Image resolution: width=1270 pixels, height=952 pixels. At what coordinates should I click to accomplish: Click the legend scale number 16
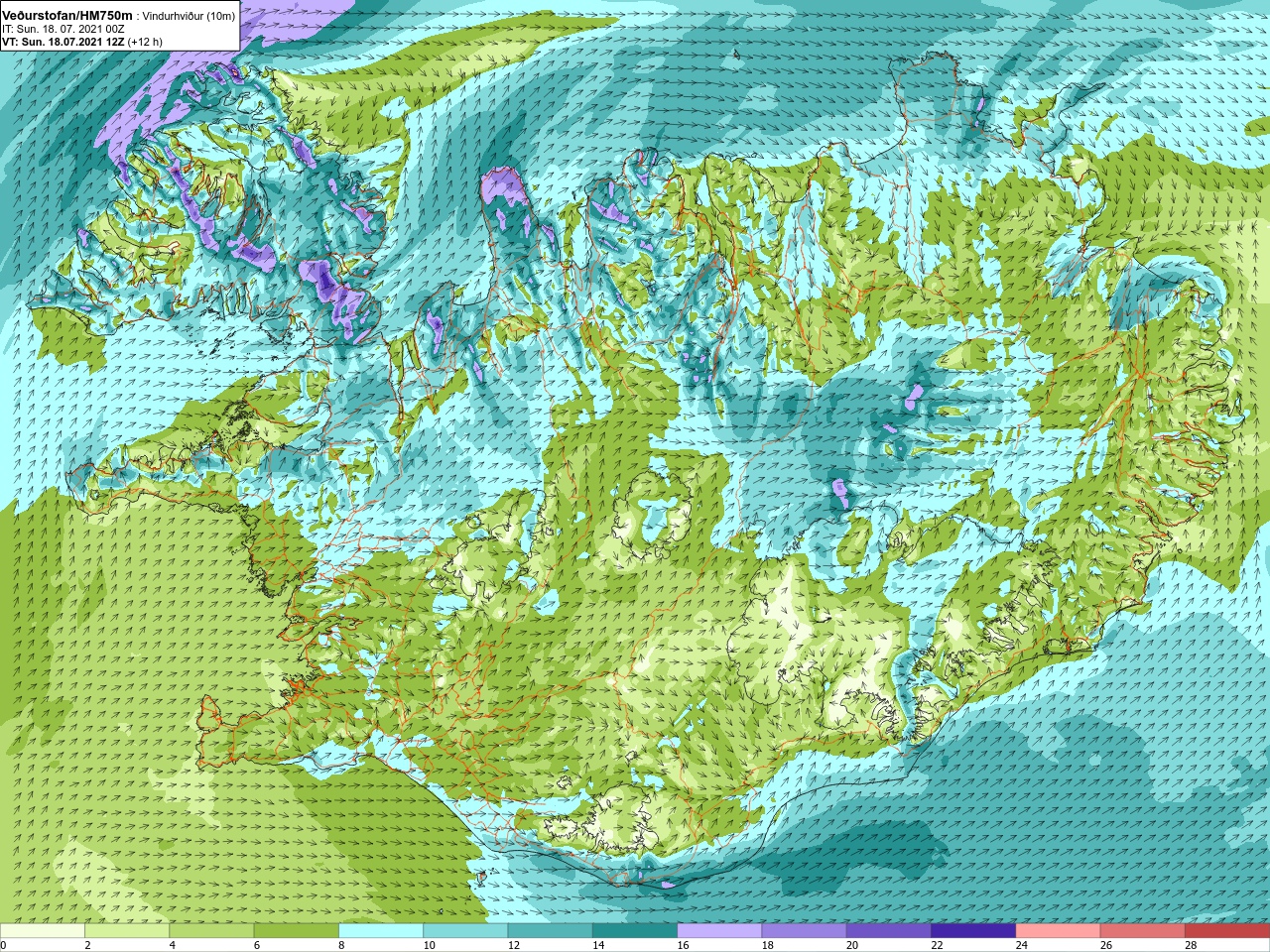(683, 945)
